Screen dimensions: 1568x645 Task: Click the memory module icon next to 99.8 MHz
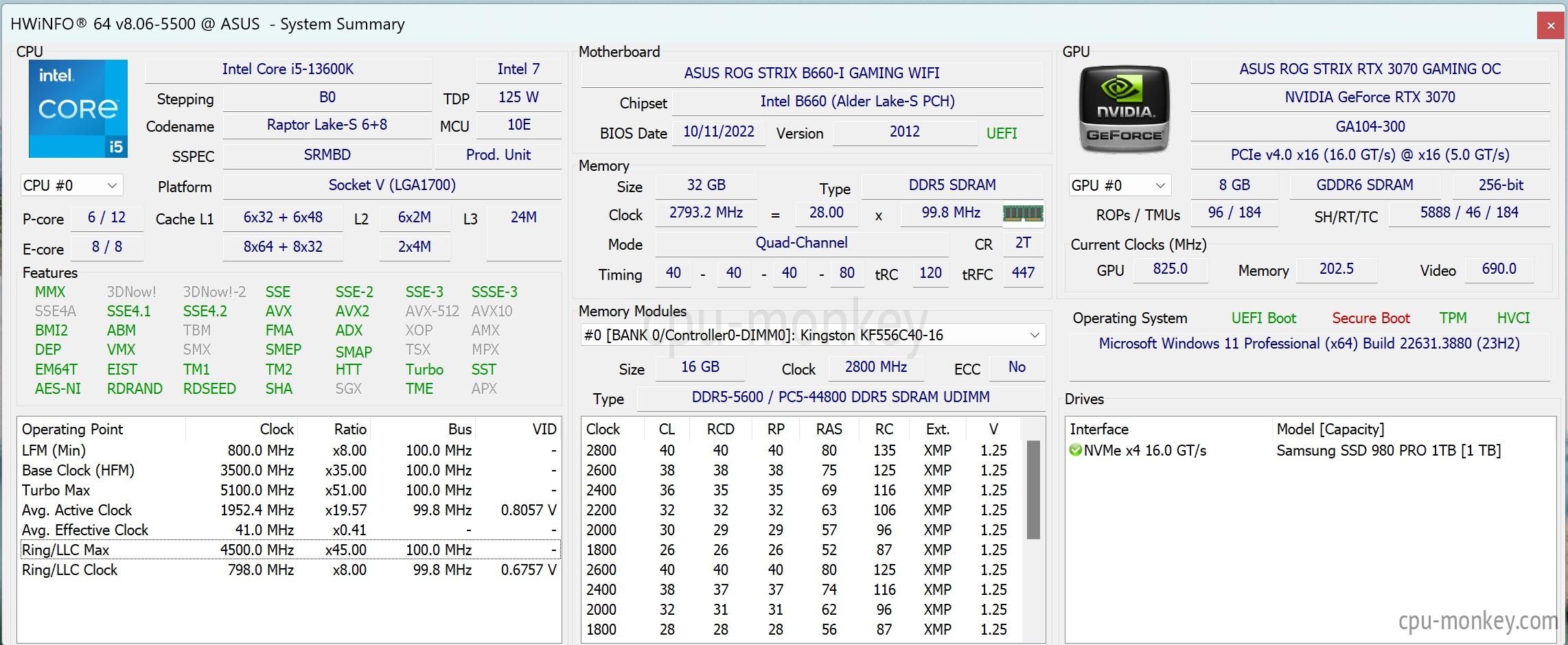tap(1023, 213)
